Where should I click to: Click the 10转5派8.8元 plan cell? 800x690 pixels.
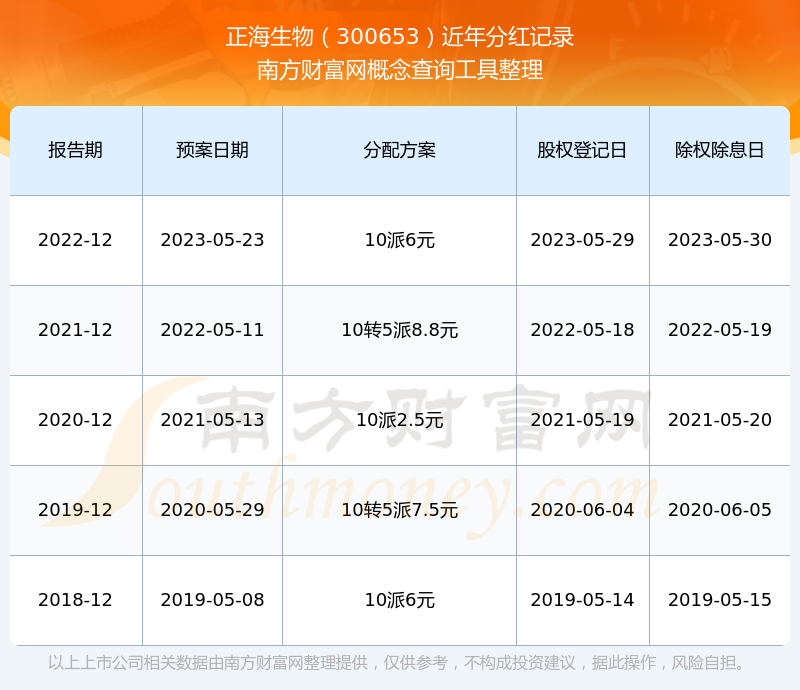399,330
